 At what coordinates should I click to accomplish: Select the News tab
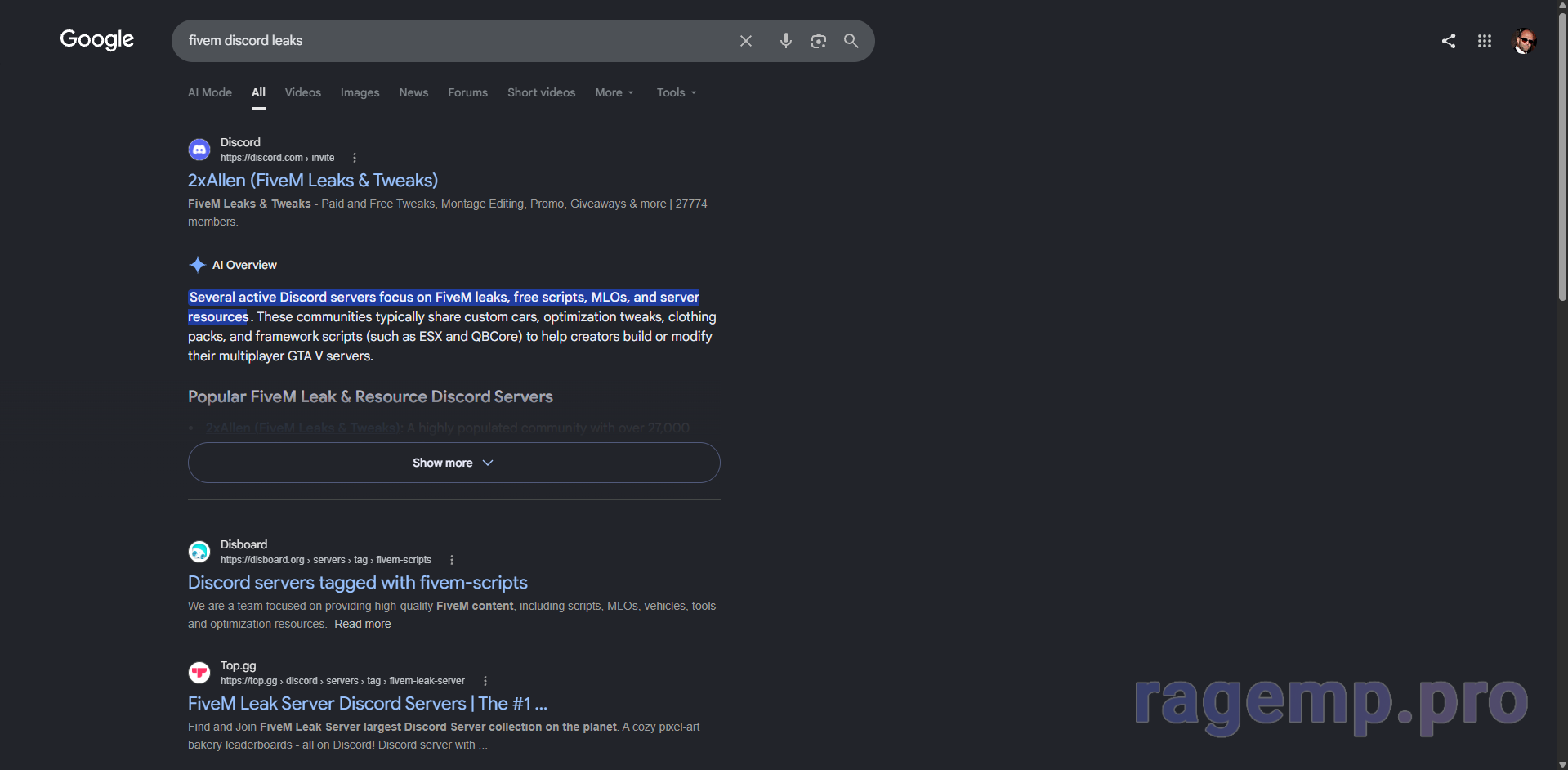pos(413,92)
